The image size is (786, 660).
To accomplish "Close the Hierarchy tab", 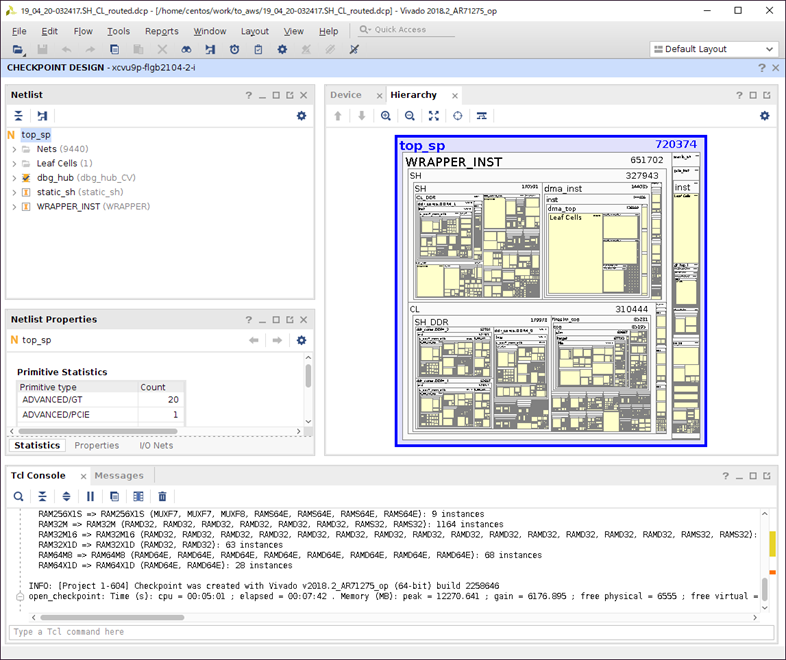I will tap(455, 95).
